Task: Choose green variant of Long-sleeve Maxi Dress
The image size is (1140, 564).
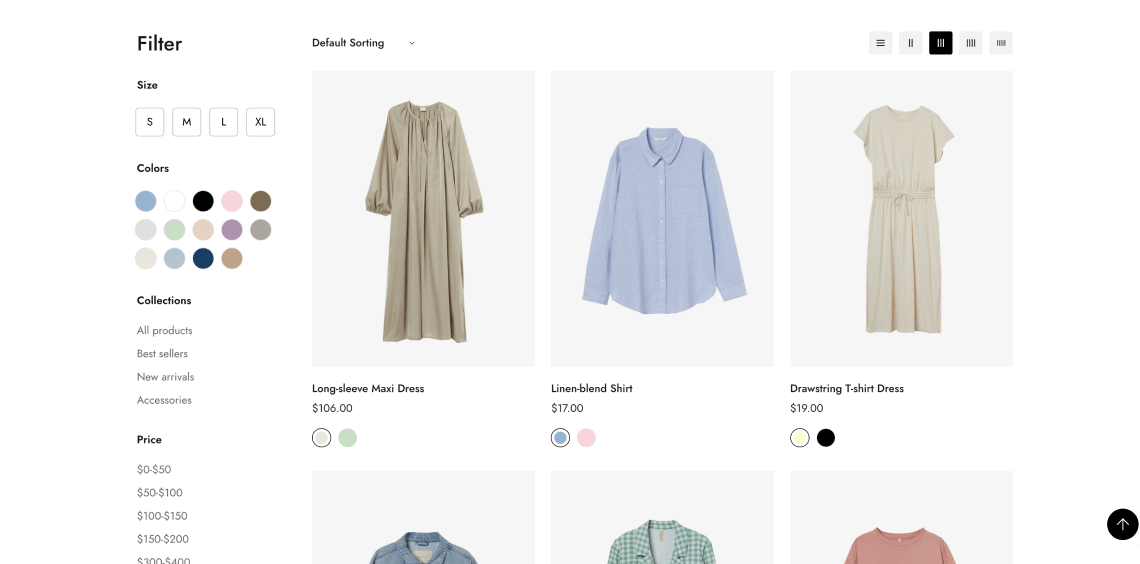Action: tap(347, 438)
